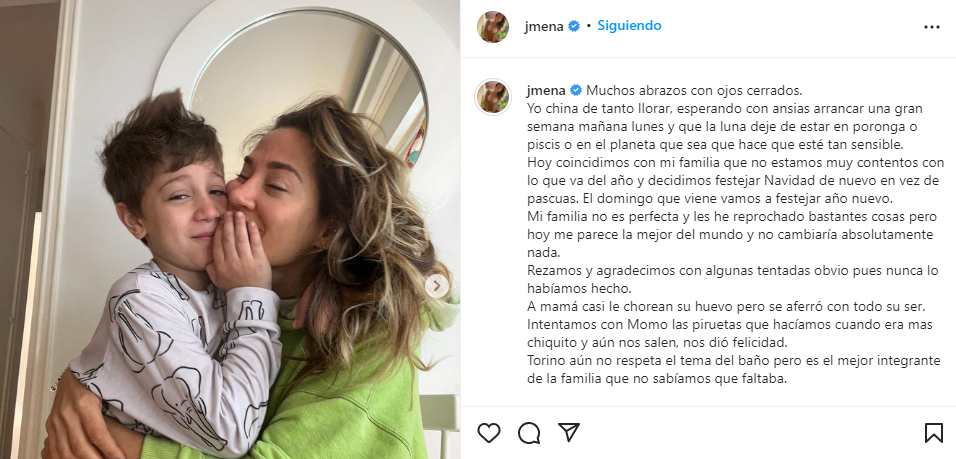Toggle the Siguiendo following status
The height and width of the screenshot is (459, 956).
[629, 26]
